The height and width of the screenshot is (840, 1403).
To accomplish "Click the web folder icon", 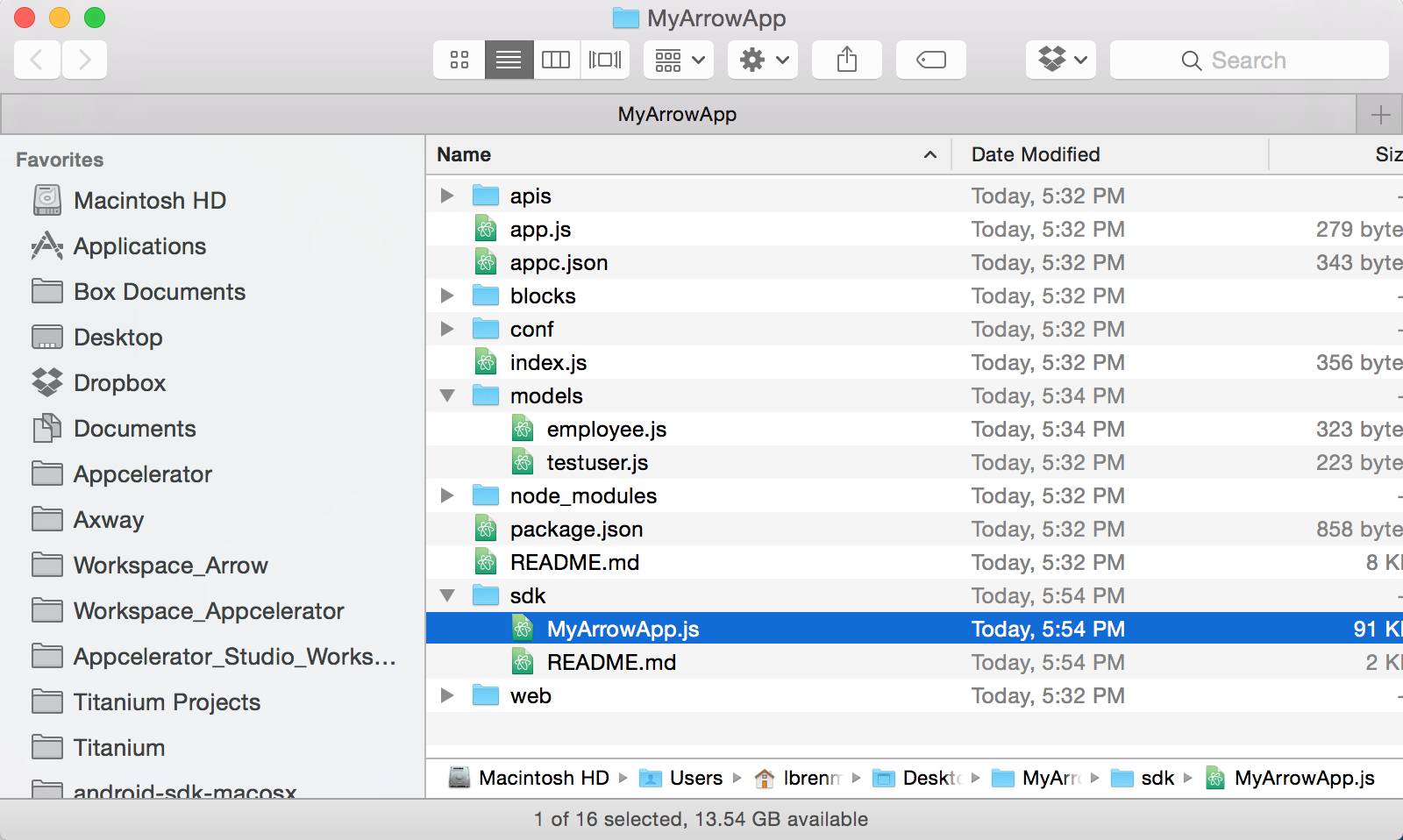I will point(486,695).
